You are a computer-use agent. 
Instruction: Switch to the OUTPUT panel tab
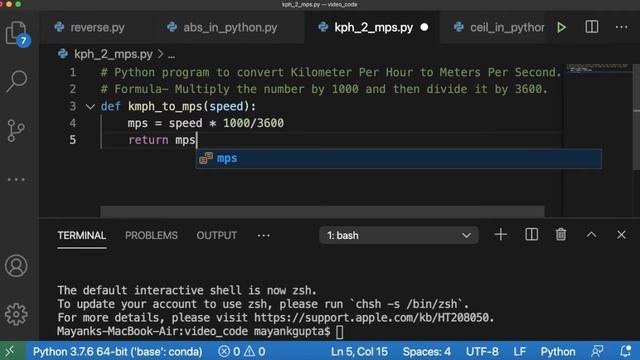pos(217,236)
